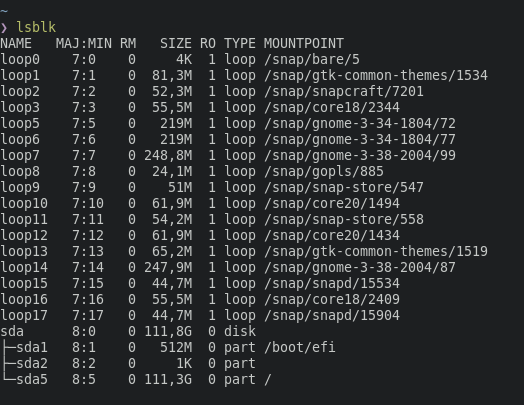Select the MOUNTPOINT column header
Viewport: 524px width, 405px height.
304,43
